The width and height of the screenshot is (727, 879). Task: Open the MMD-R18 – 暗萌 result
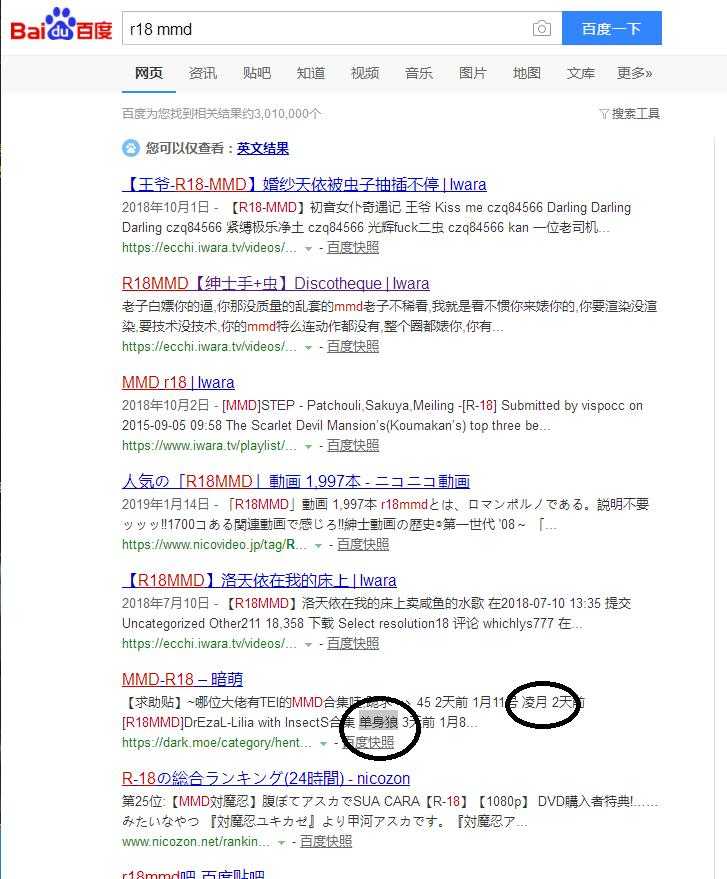pos(182,679)
